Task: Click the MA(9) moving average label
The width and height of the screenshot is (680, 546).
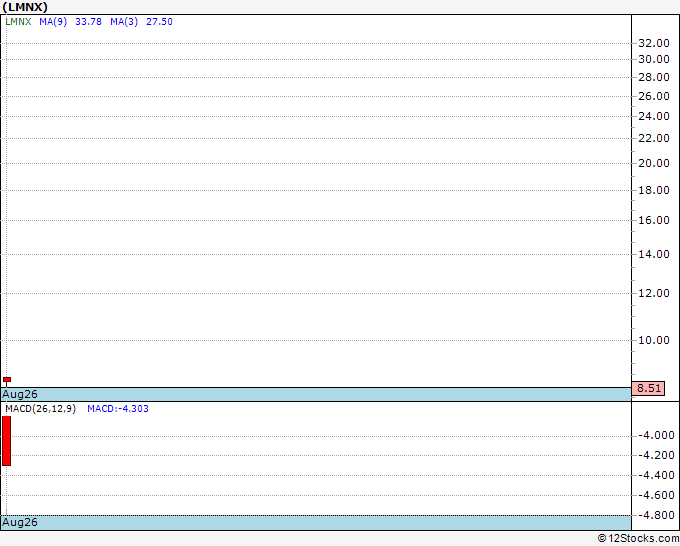Action: pos(53,22)
